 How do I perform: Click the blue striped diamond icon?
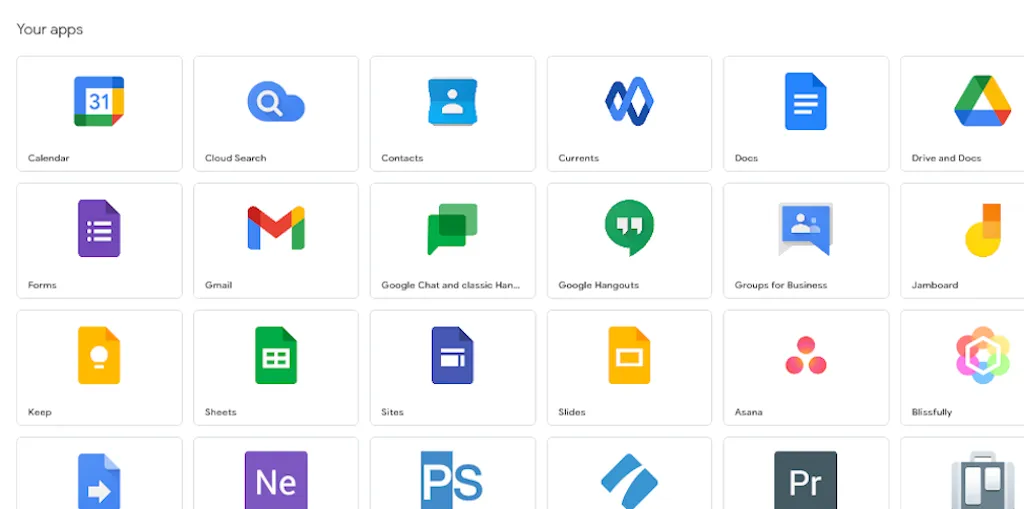click(629, 481)
